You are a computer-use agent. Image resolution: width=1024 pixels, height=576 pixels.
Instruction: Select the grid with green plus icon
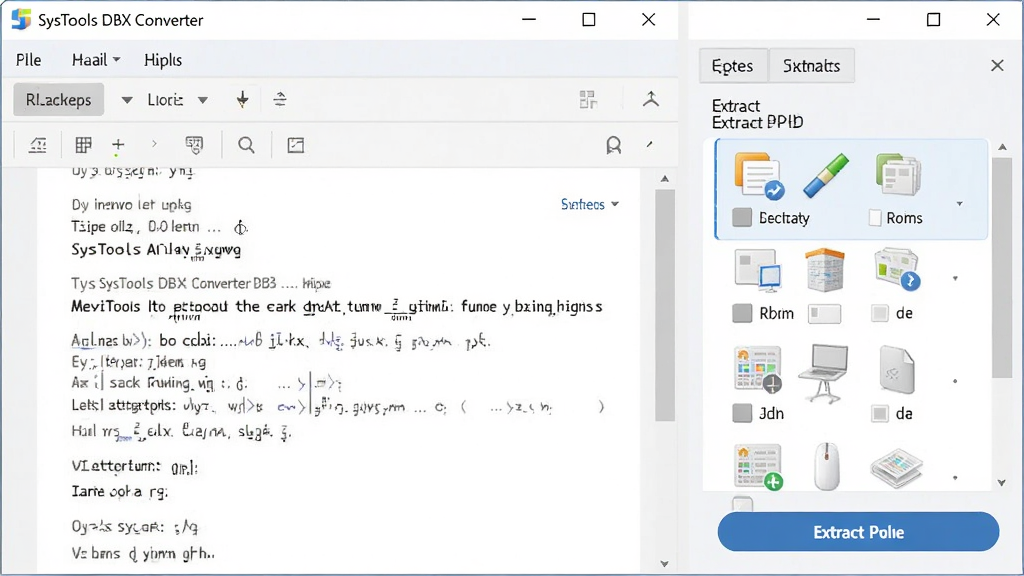point(758,467)
